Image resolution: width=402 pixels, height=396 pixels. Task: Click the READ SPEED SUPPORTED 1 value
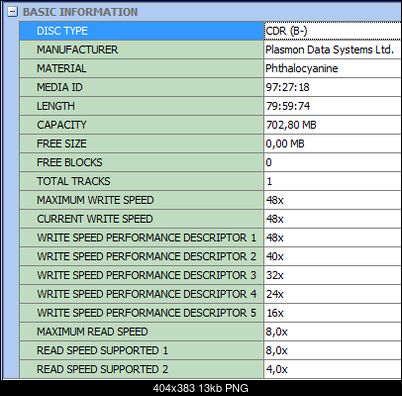coord(277,350)
